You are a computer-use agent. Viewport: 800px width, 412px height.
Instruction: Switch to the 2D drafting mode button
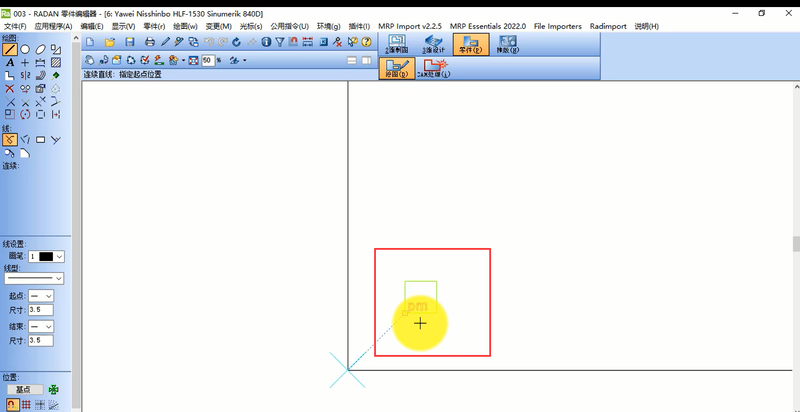(396, 44)
